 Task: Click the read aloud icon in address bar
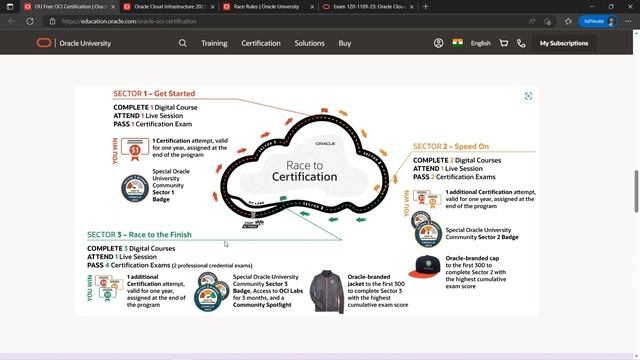tap(532, 21)
